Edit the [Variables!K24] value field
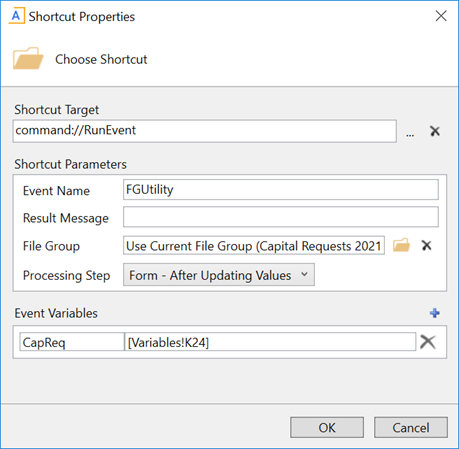The height and width of the screenshot is (449, 459). 270,342
